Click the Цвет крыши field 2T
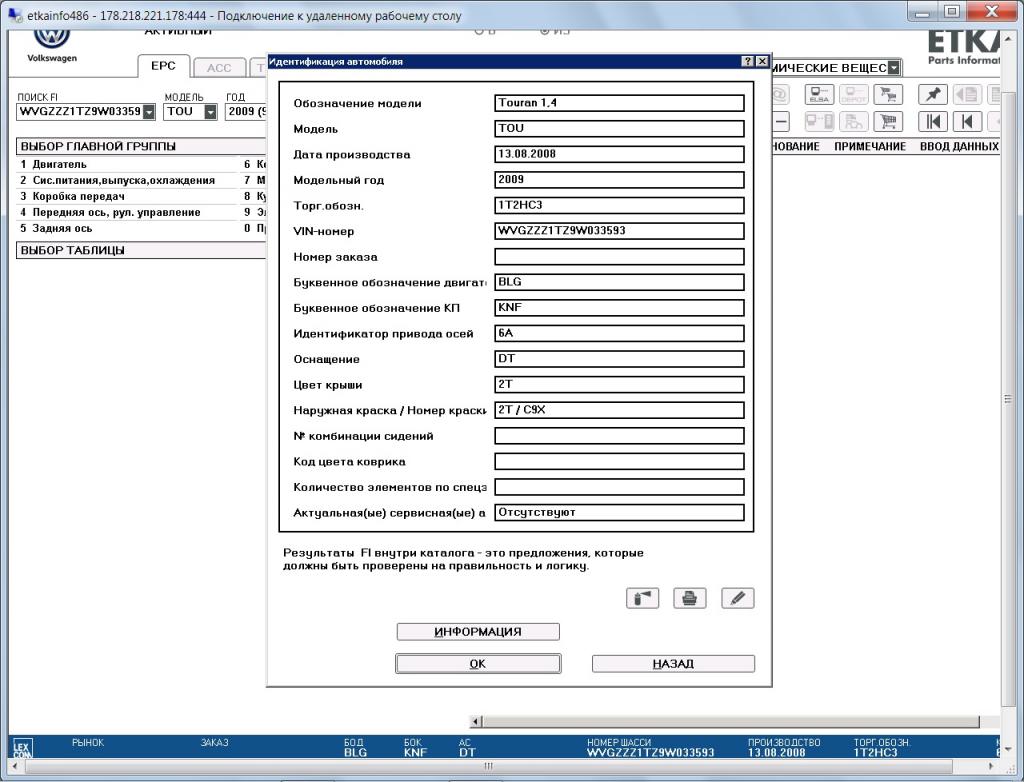 pos(619,384)
